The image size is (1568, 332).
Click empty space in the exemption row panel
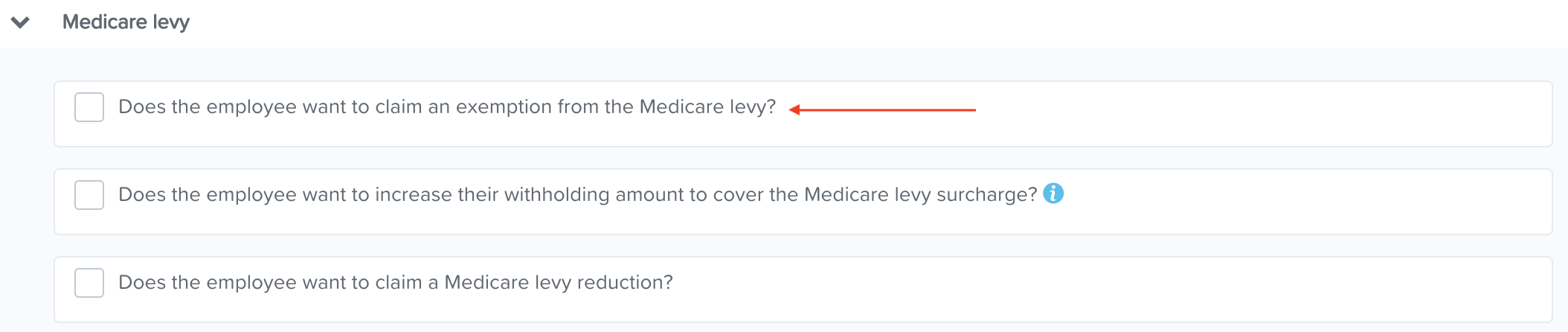pyautogui.click(x=1265, y=114)
